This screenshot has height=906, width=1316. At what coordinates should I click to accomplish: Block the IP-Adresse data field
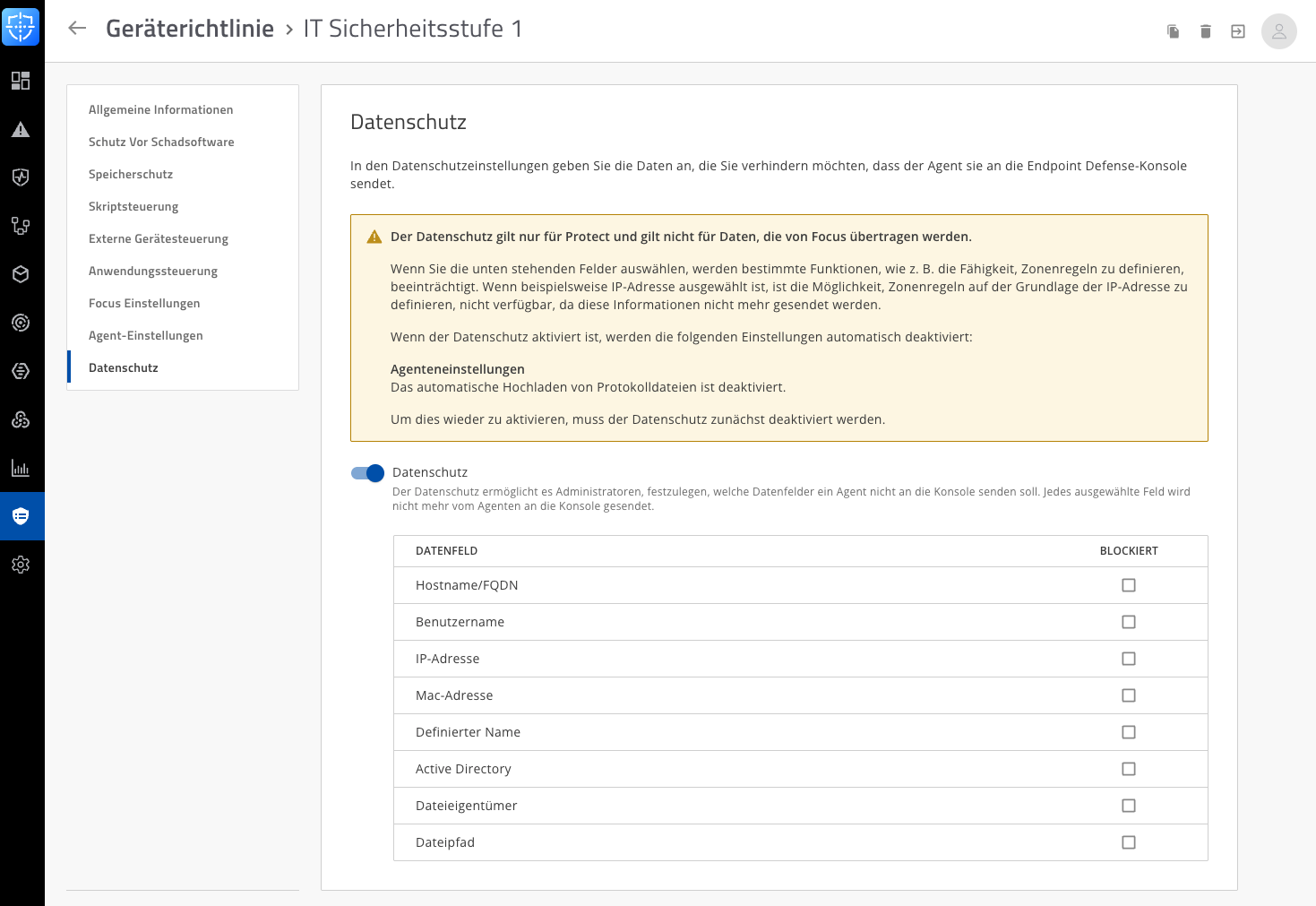(1128, 659)
